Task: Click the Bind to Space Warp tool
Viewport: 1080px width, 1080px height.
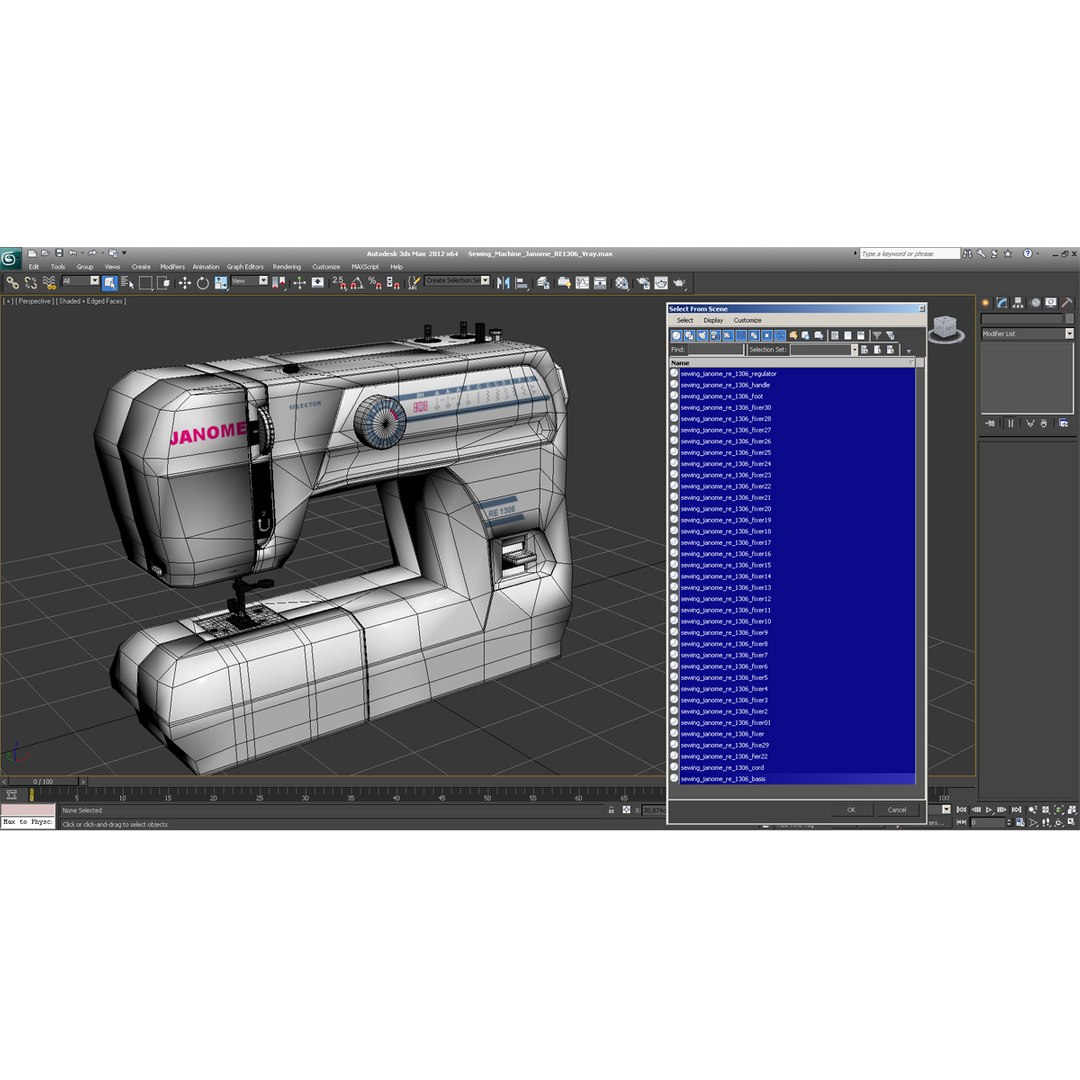Action: click(49, 282)
